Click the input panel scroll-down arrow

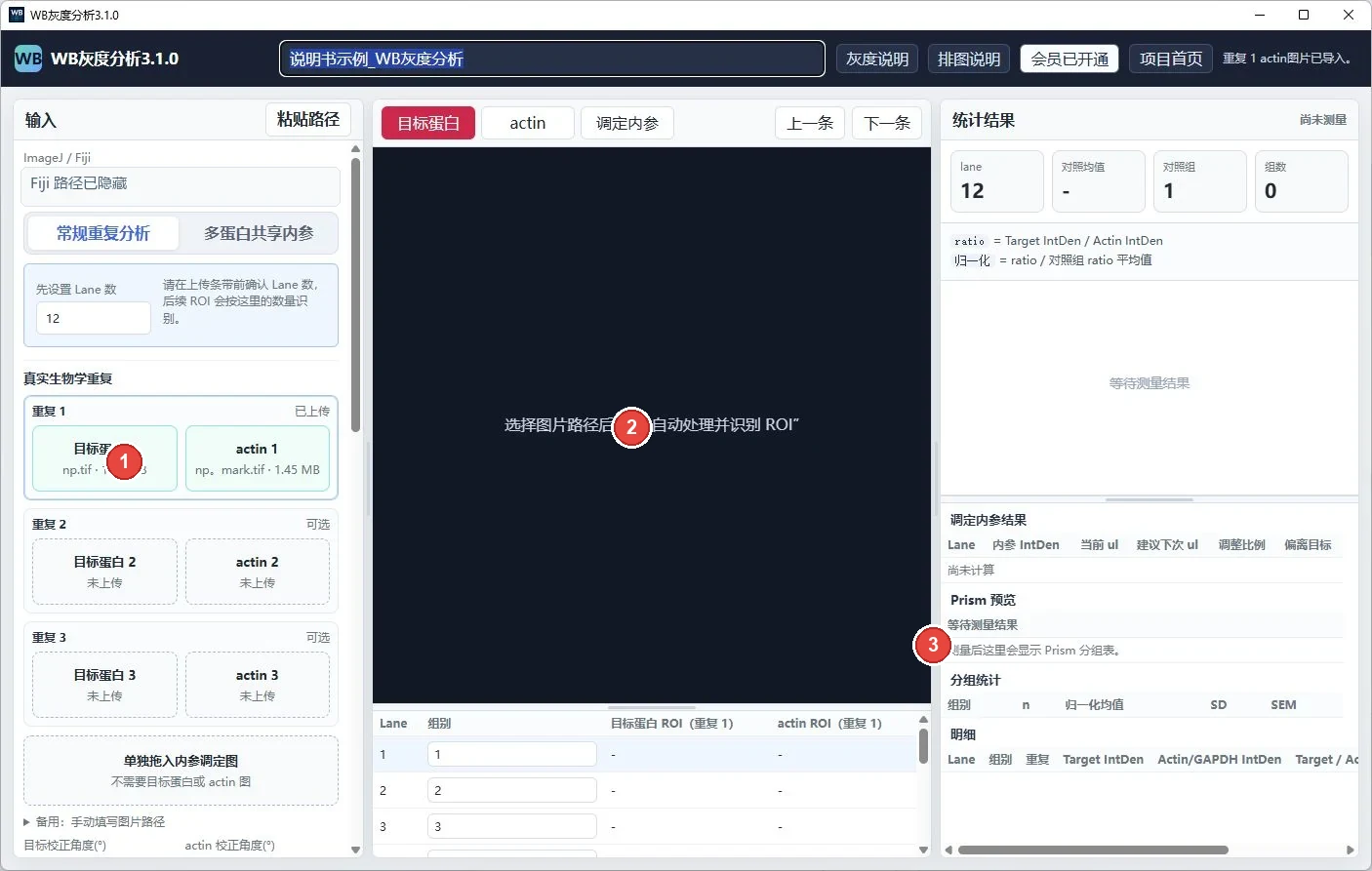coord(355,850)
